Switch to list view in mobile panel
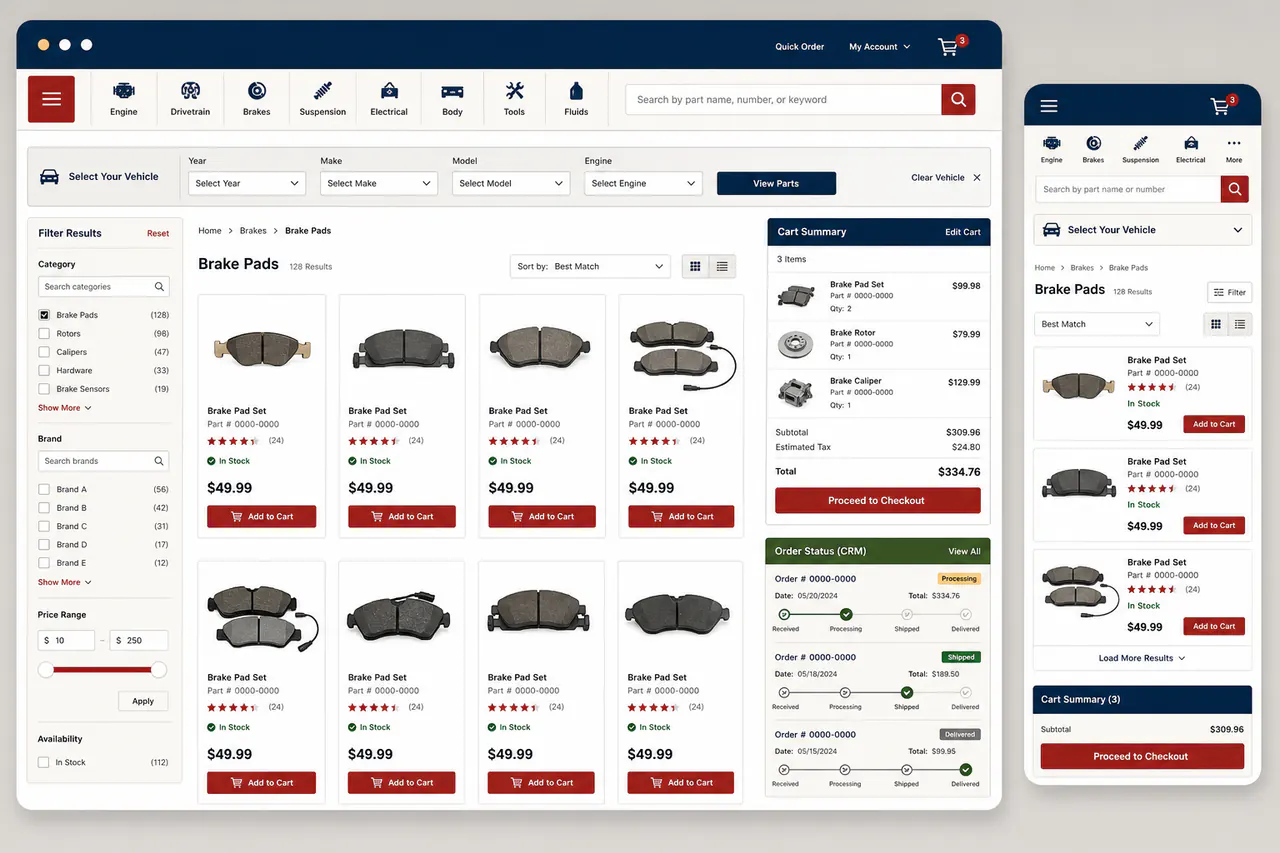The image size is (1280, 853). (x=1240, y=324)
